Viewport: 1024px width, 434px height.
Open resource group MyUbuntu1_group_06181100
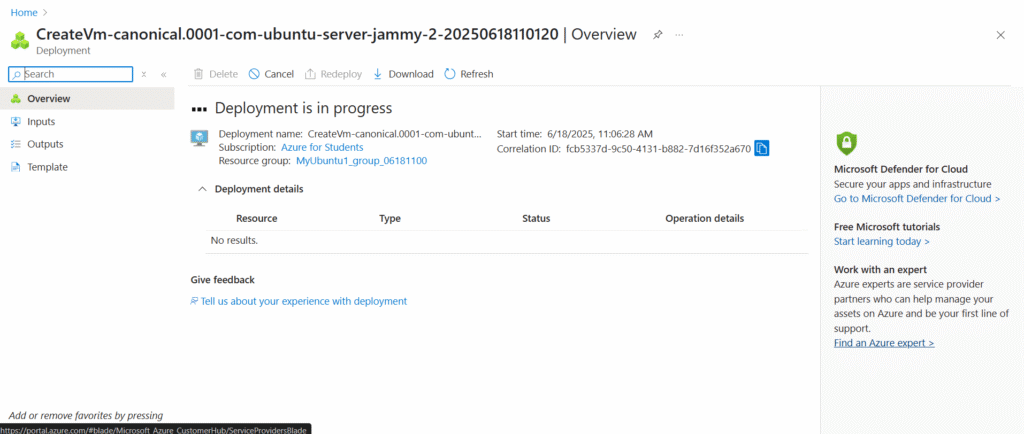point(361,161)
